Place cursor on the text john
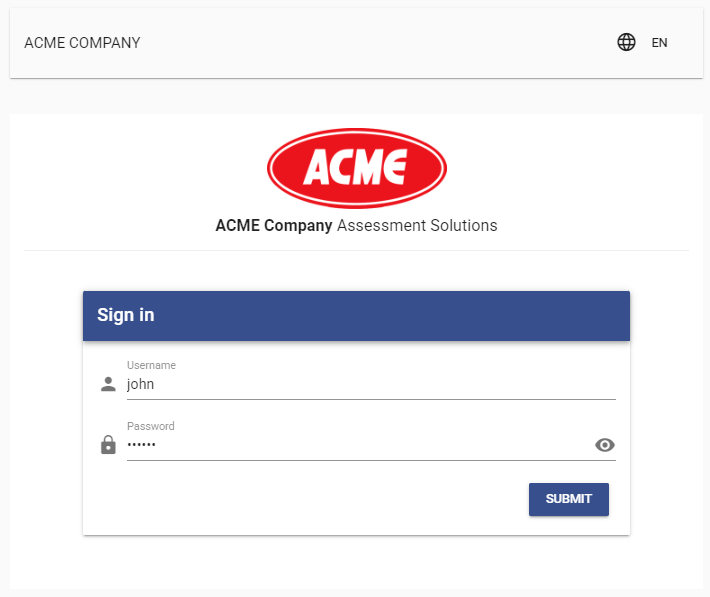 tap(140, 384)
